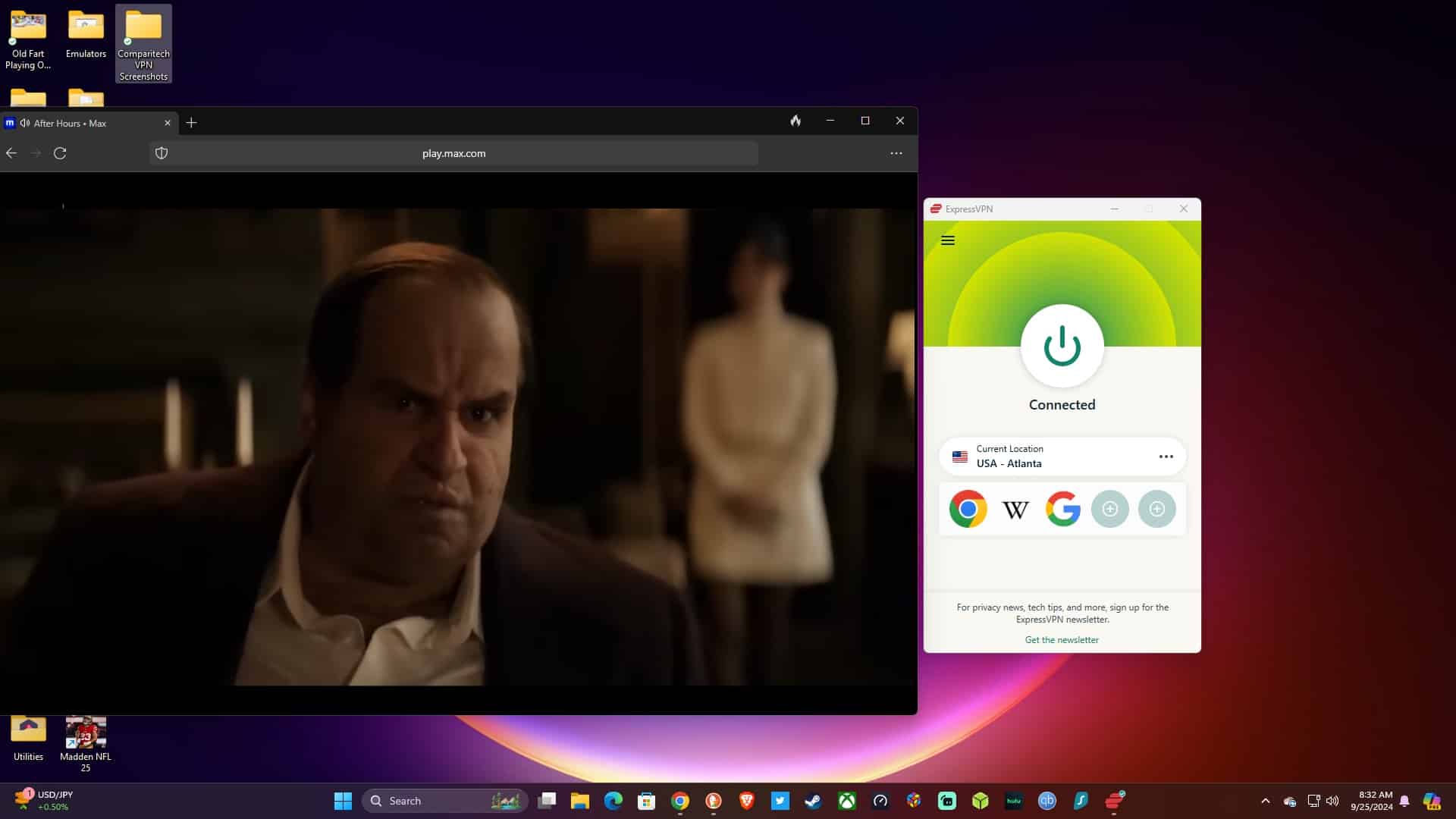This screenshot has width=1456, height=819.
Task: Open Google Chrome from the taskbar
Action: [x=680, y=801]
